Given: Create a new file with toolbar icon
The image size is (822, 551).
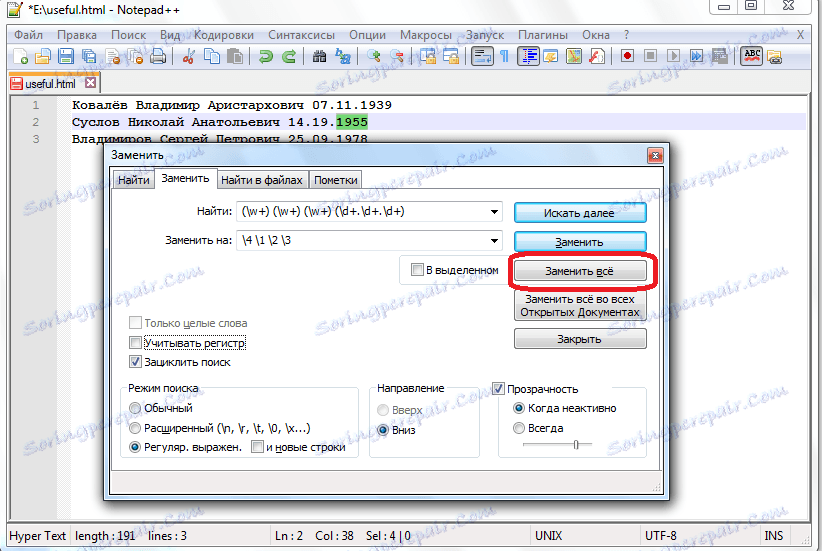Looking at the screenshot, I should pyautogui.click(x=20, y=56).
